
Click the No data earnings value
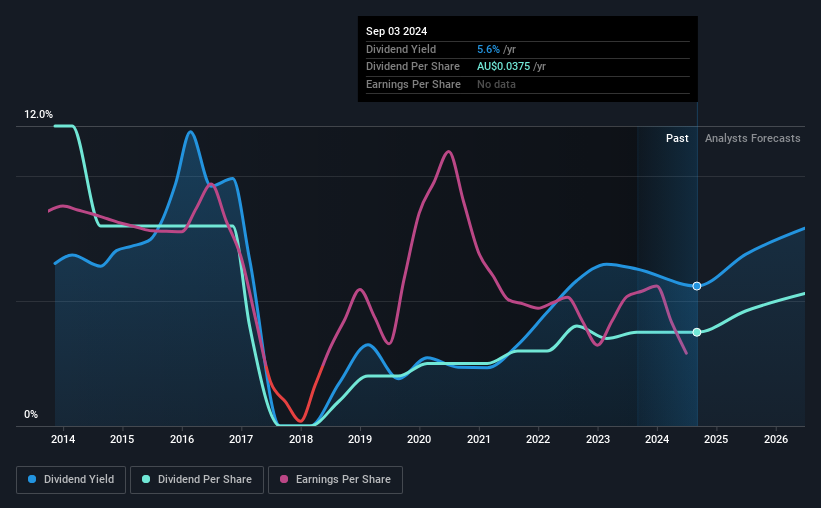pos(496,84)
